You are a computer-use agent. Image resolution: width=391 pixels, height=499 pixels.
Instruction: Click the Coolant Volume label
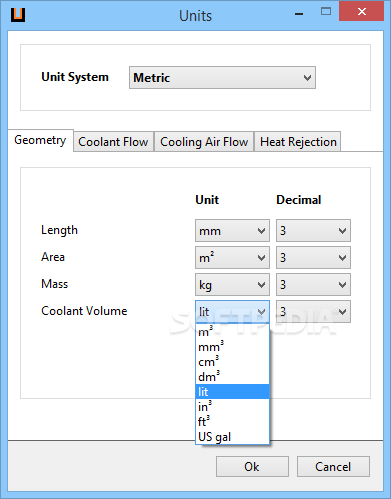pos(84,311)
